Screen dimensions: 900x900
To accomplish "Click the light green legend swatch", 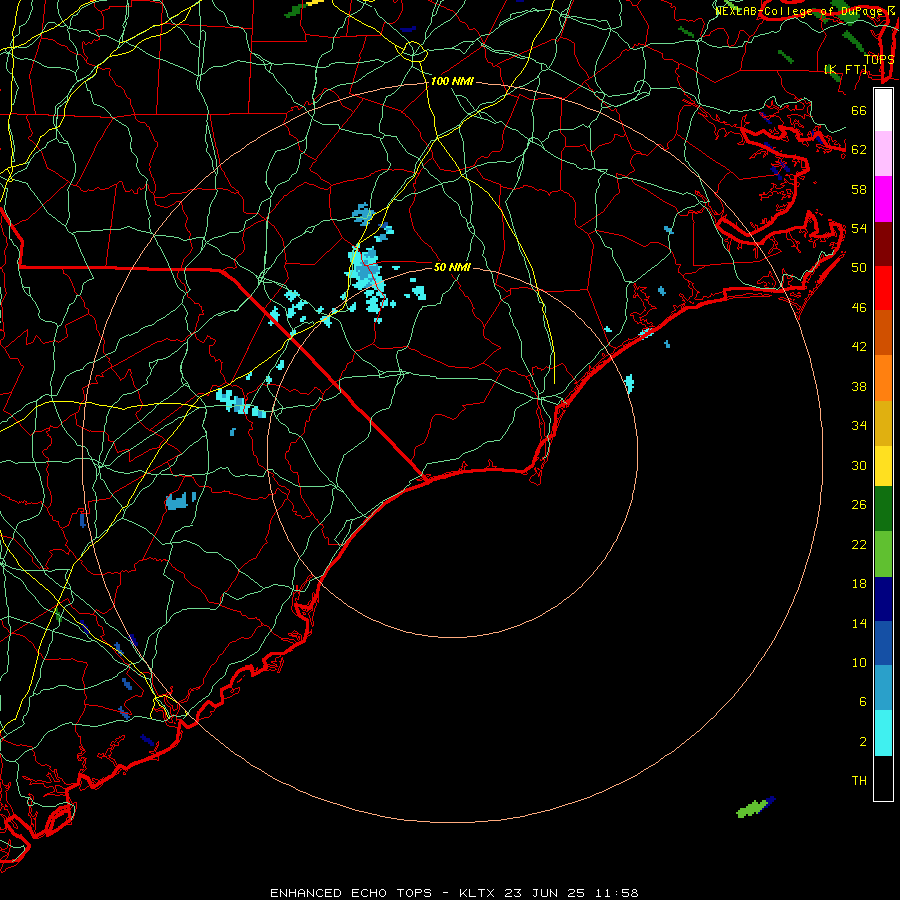I will point(883,554).
